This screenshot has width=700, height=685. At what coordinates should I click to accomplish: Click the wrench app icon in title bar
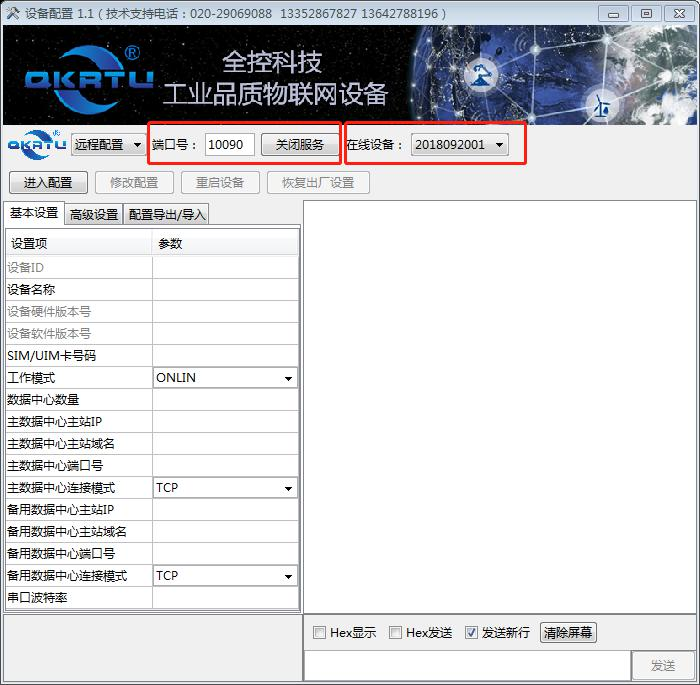[x=12, y=13]
